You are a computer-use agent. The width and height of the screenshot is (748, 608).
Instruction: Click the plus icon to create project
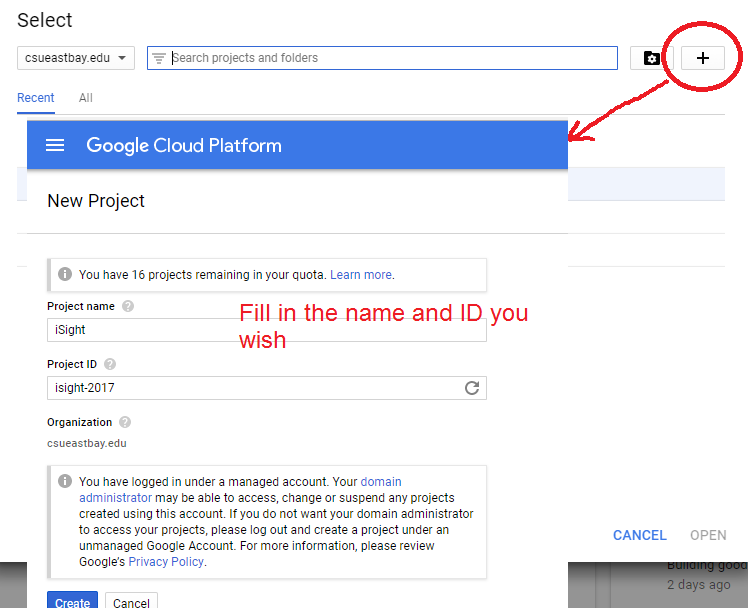click(x=702, y=58)
